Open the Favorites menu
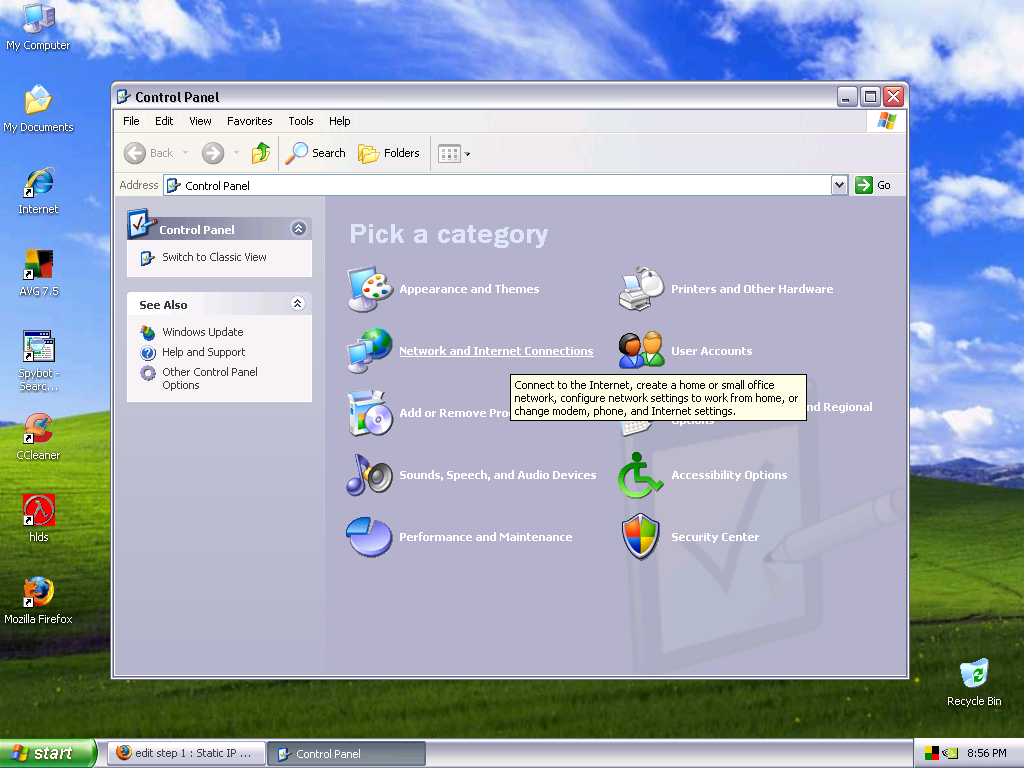The height and width of the screenshot is (768, 1024). pyautogui.click(x=249, y=121)
